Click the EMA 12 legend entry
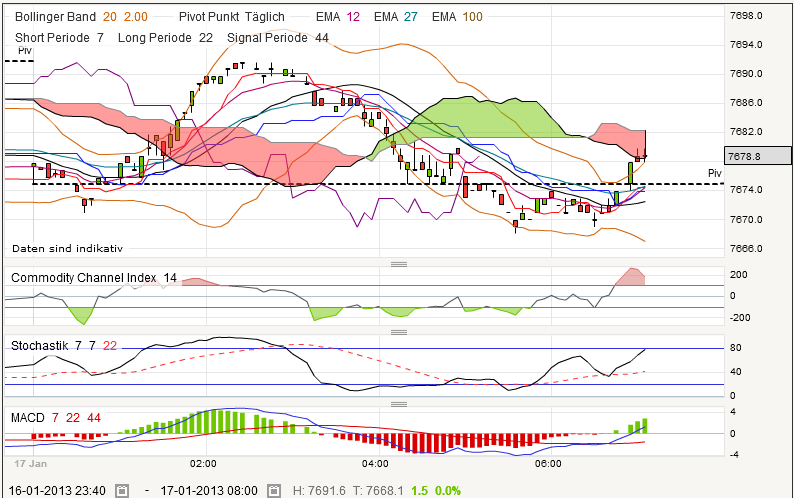 [338, 17]
